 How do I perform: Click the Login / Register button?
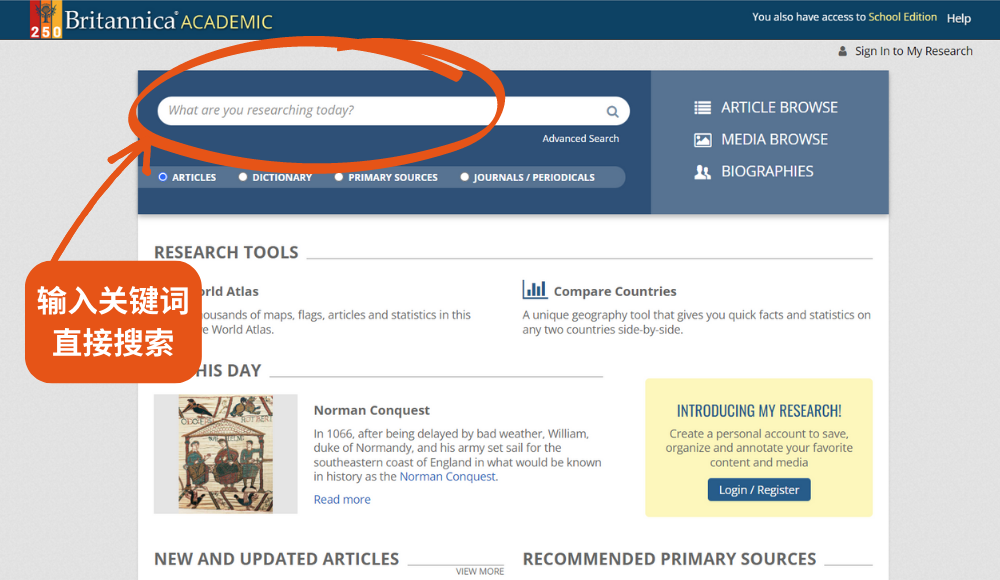pos(759,489)
